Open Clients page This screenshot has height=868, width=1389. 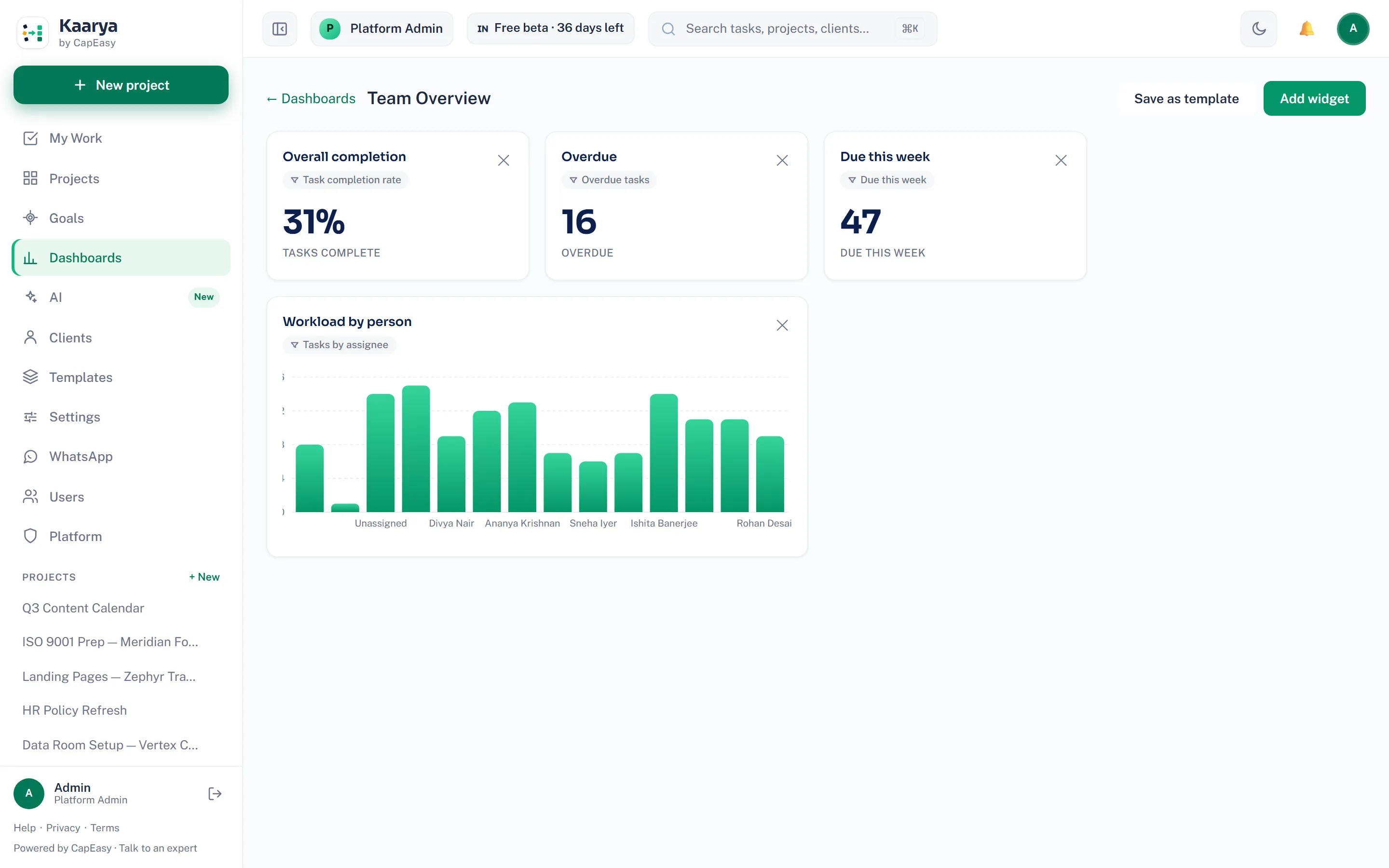(x=121, y=338)
